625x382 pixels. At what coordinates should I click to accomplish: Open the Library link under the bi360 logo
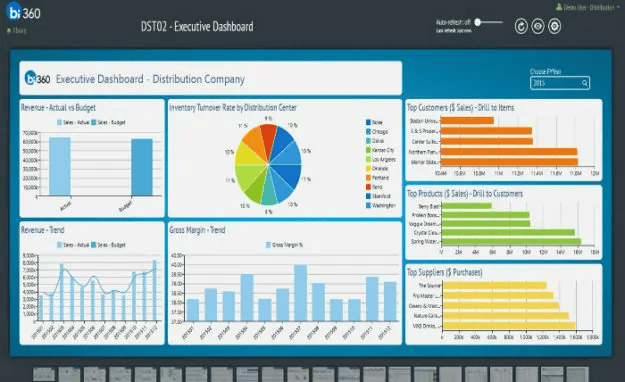(17, 30)
